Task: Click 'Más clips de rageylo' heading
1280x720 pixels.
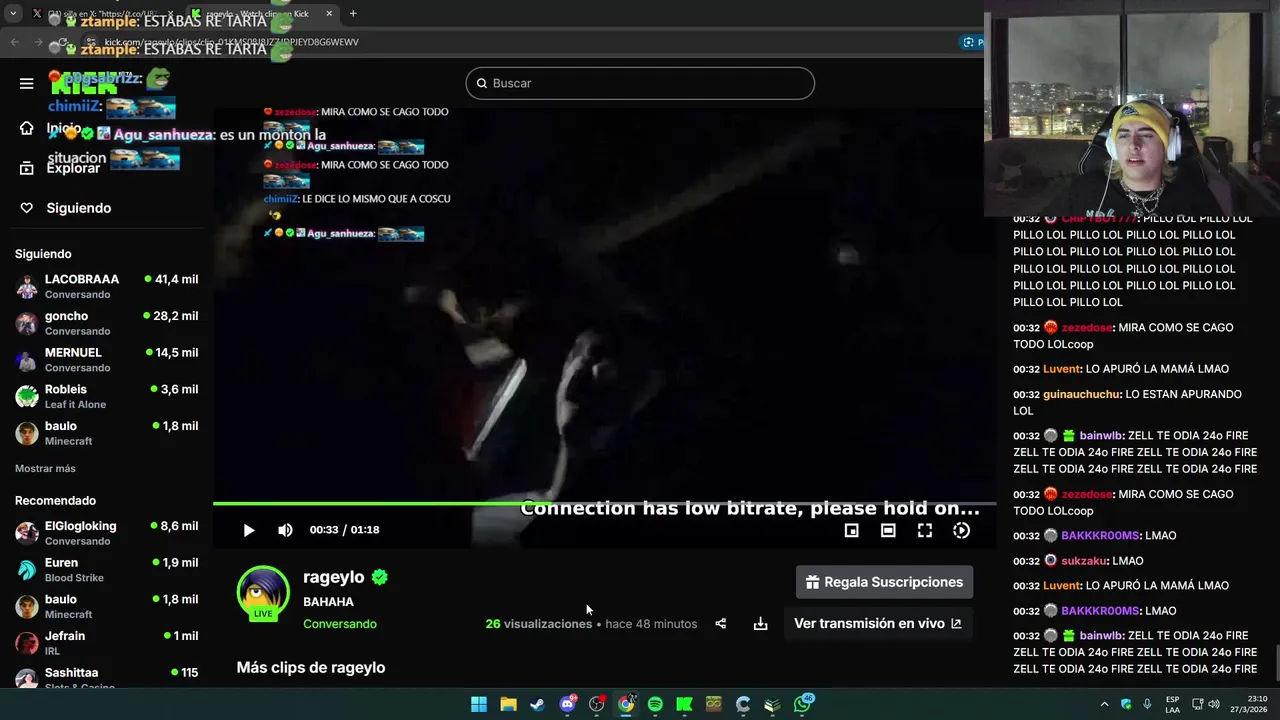Action: tap(311, 668)
